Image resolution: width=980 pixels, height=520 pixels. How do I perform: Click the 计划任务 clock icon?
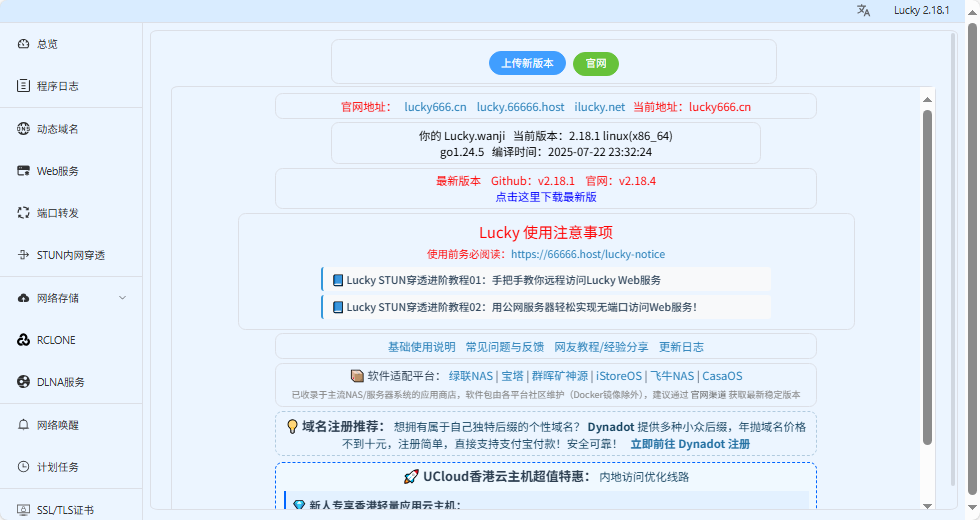click(23, 467)
